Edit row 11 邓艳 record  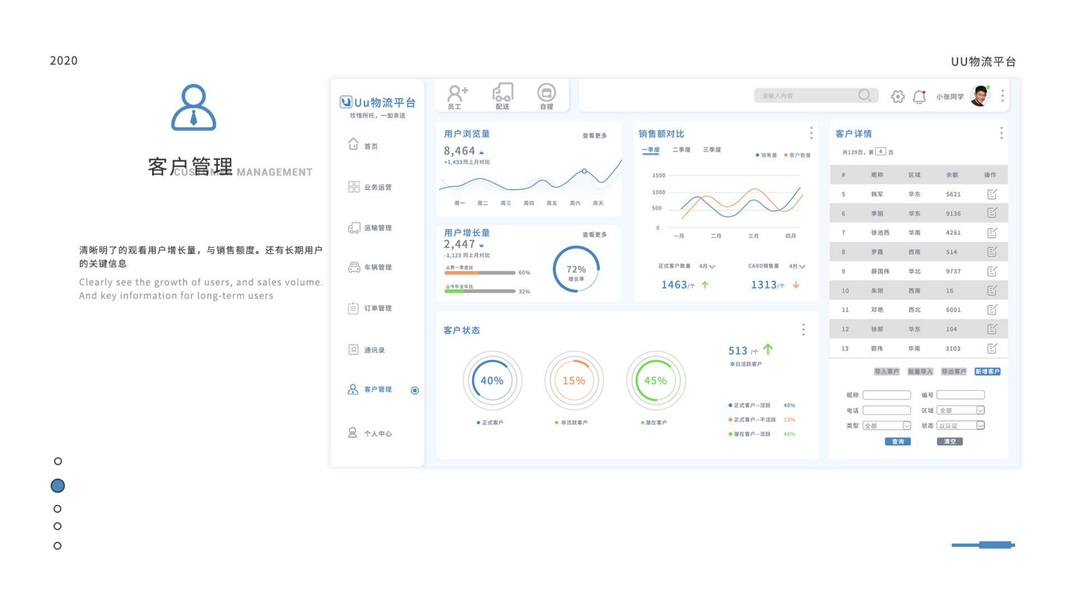pos(992,310)
